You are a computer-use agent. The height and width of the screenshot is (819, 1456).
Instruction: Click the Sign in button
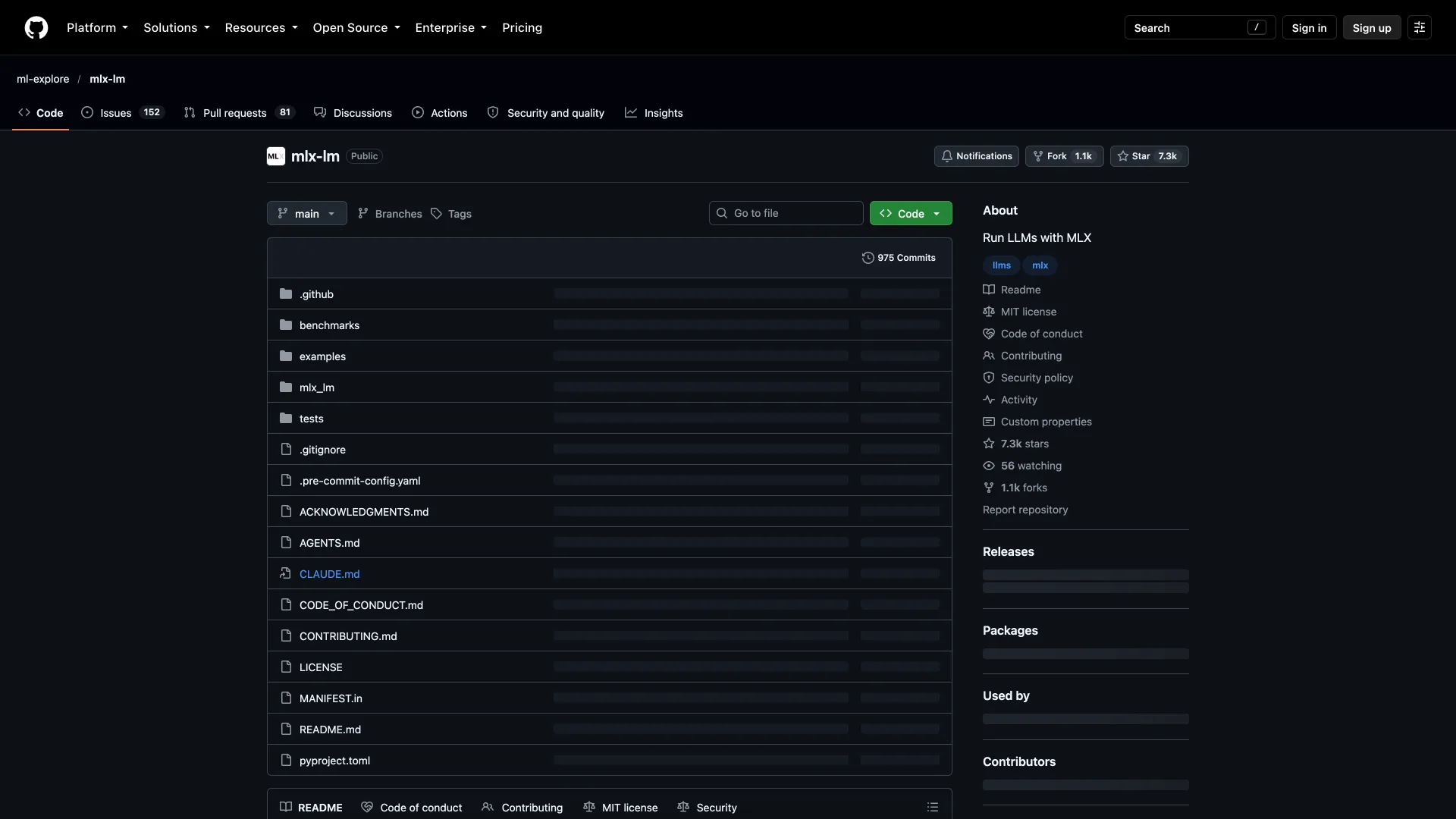pyautogui.click(x=1309, y=28)
